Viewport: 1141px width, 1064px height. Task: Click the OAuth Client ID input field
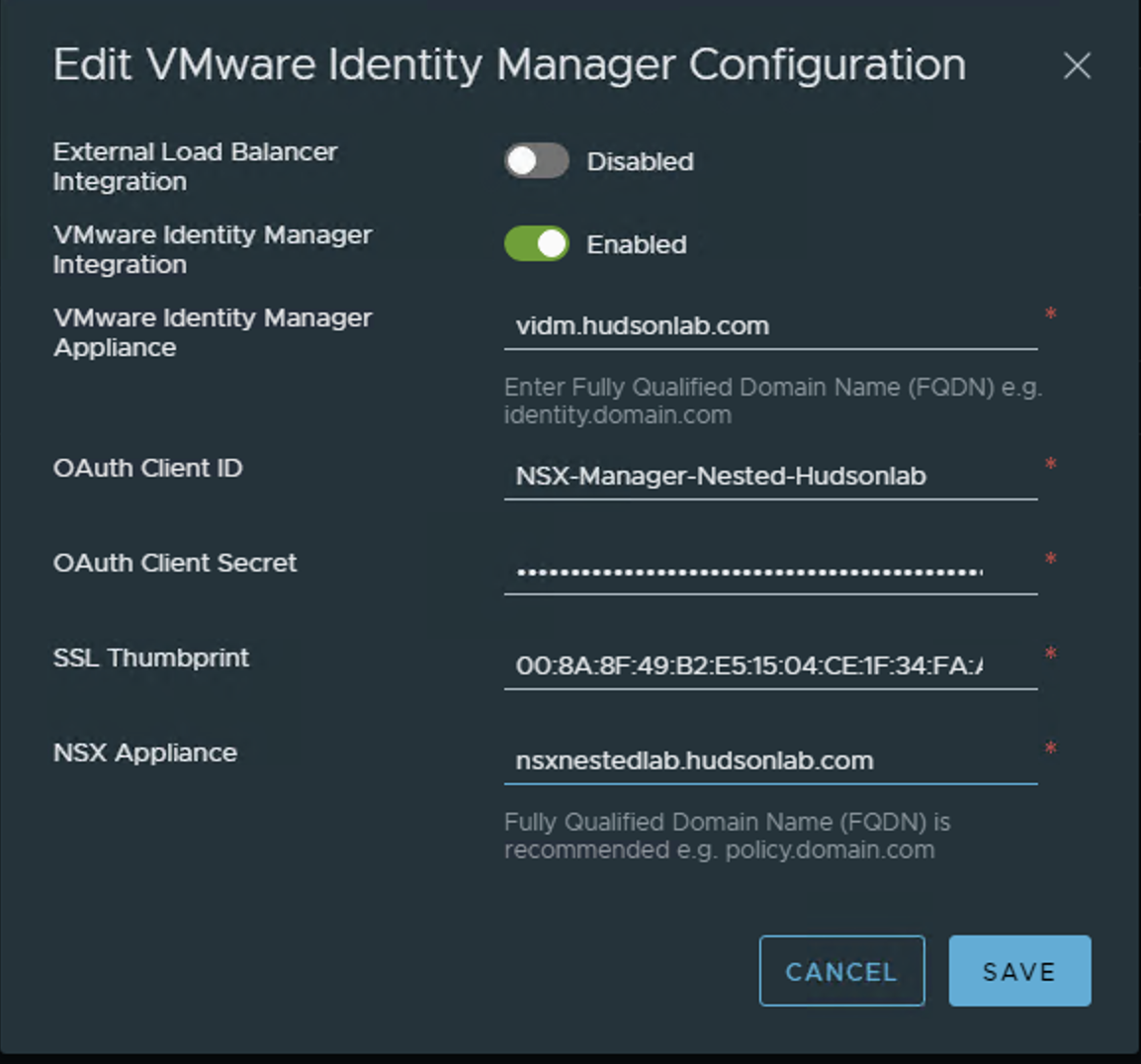click(x=770, y=476)
